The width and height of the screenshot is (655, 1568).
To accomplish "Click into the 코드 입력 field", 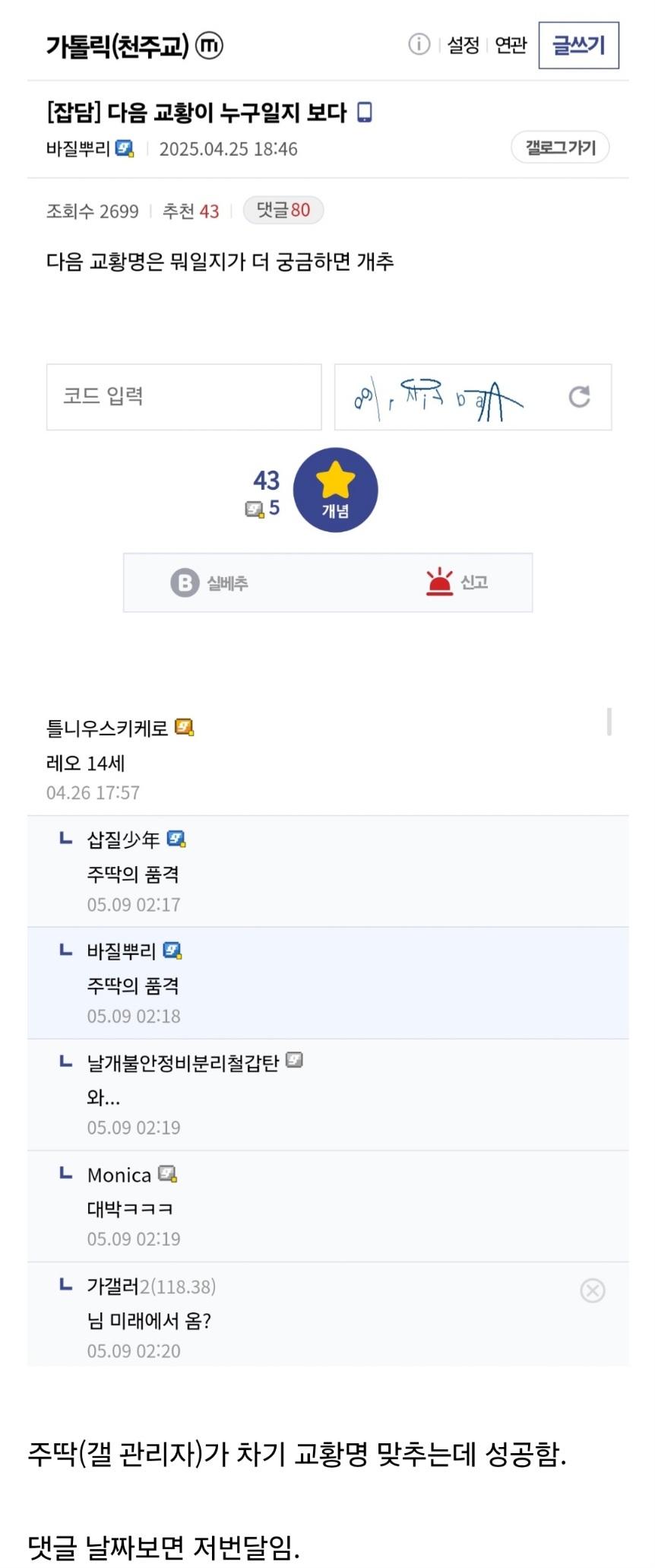I will (184, 397).
